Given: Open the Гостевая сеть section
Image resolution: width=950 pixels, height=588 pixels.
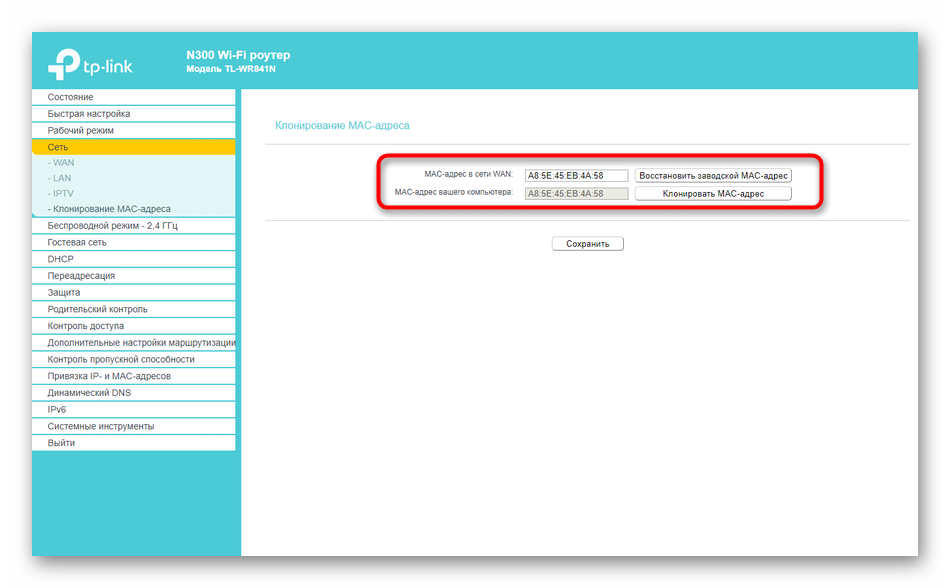Looking at the screenshot, I should tap(133, 242).
